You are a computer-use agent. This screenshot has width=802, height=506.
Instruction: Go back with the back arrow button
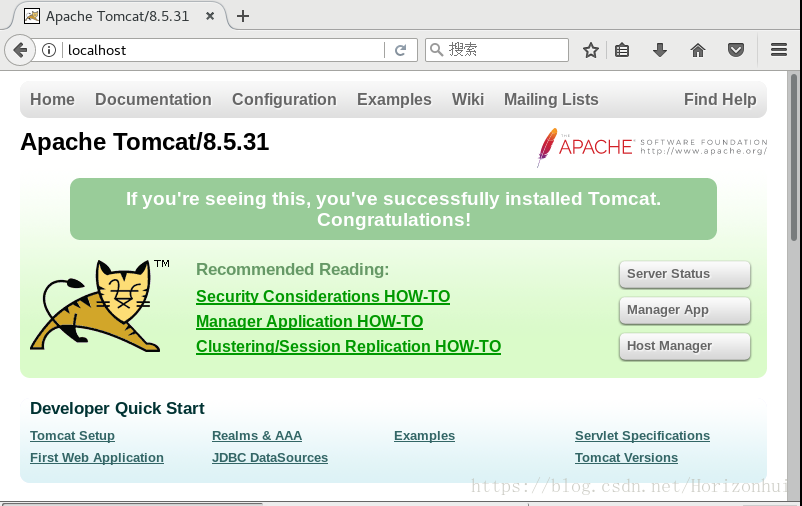[x=19, y=50]
